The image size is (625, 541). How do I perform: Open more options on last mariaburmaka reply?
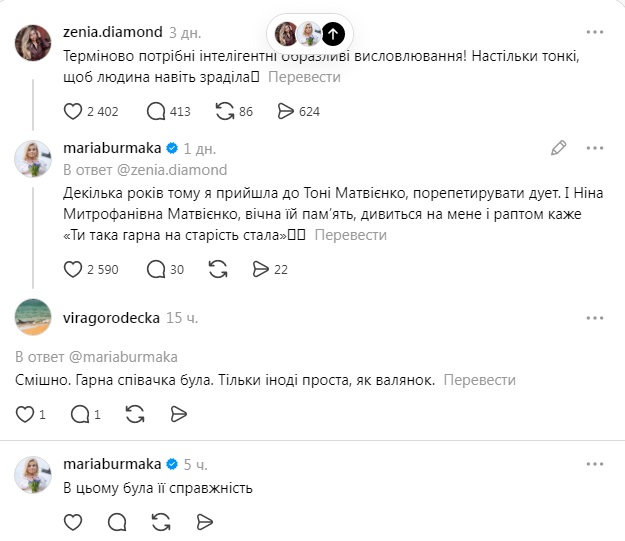tap(595, 465)
